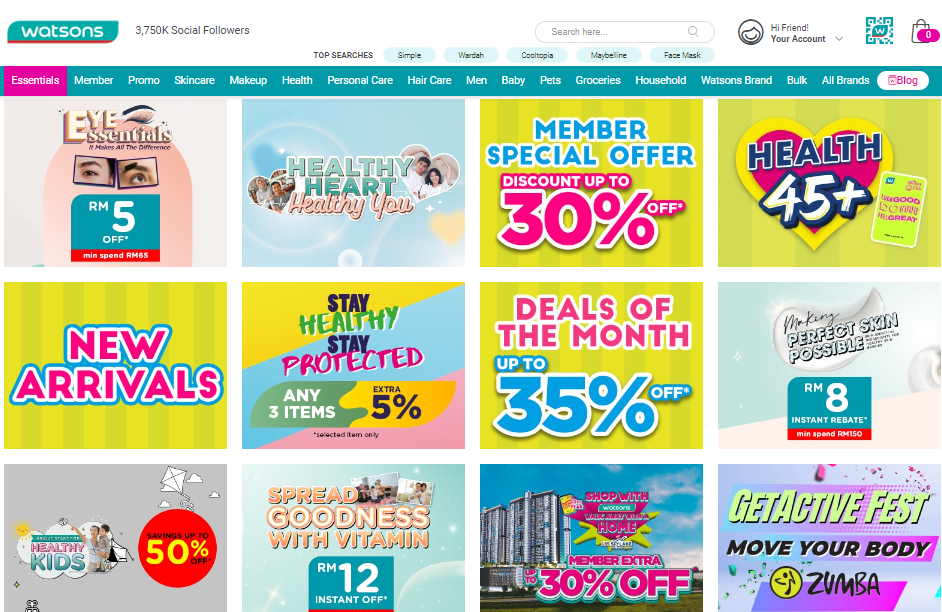Open Deals of the Month banner

pos(591,365)
